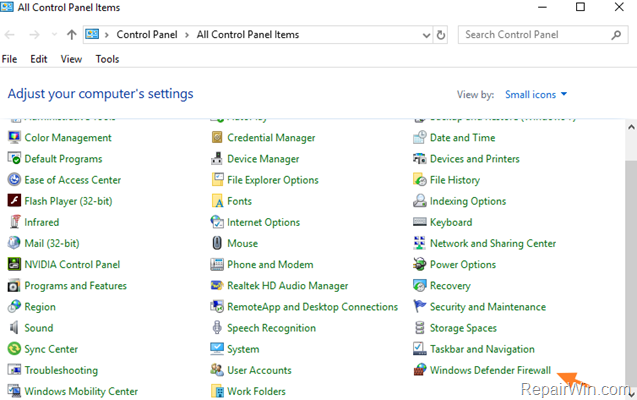Click the Sound speaker icon
This screenshot has width=637, height=400.
pyautogui.click(x=14, y=328)
